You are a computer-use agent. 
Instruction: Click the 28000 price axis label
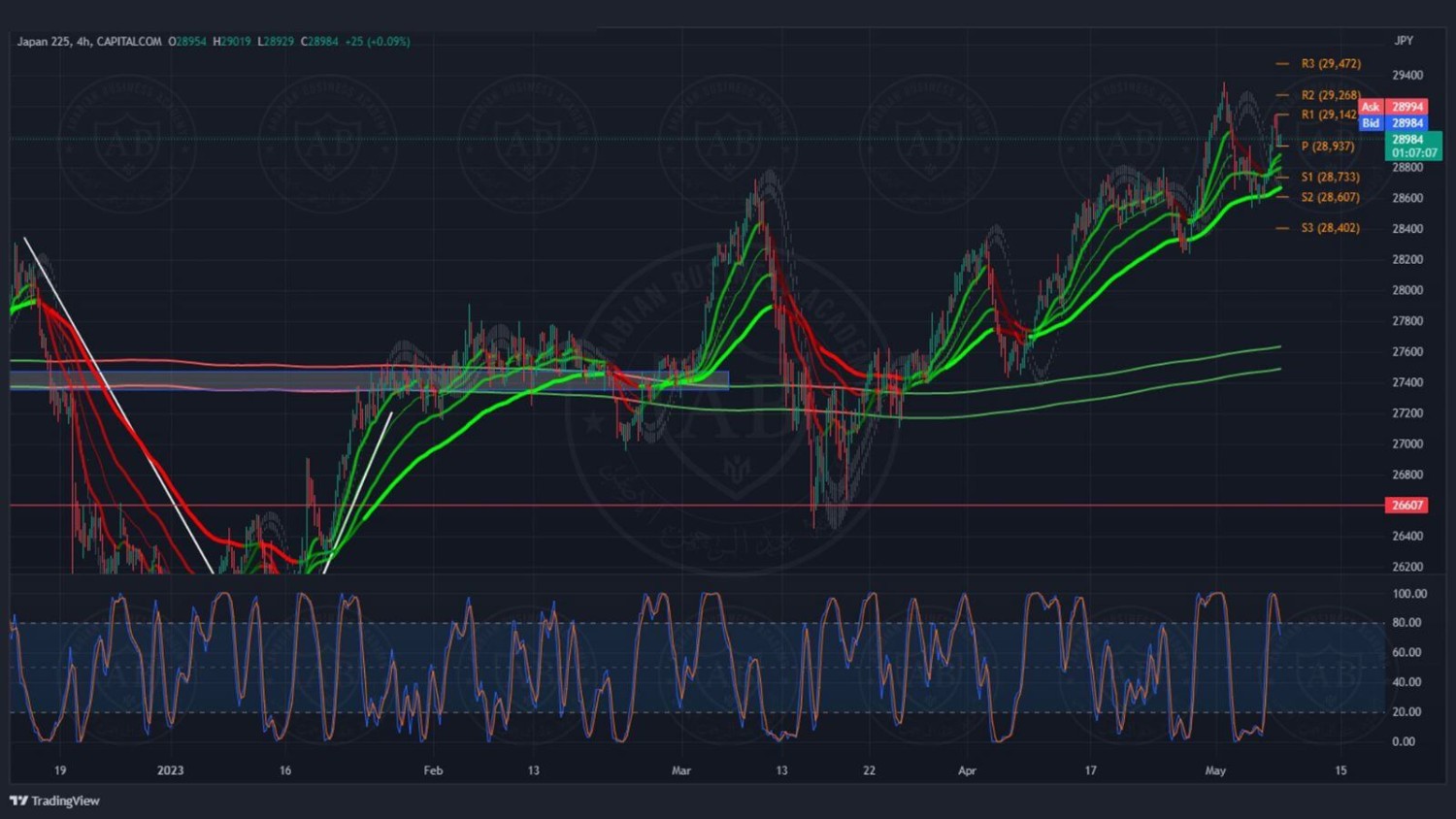pyautogui.click(x=1407, y=290)
